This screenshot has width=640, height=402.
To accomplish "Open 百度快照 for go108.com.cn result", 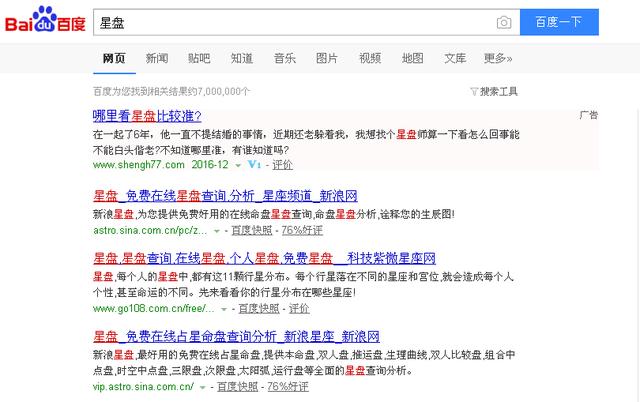I will [x=259, y=309].
